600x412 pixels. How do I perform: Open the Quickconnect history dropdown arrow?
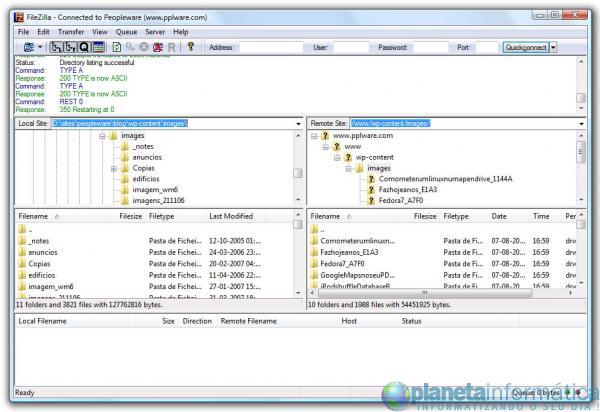553,47
